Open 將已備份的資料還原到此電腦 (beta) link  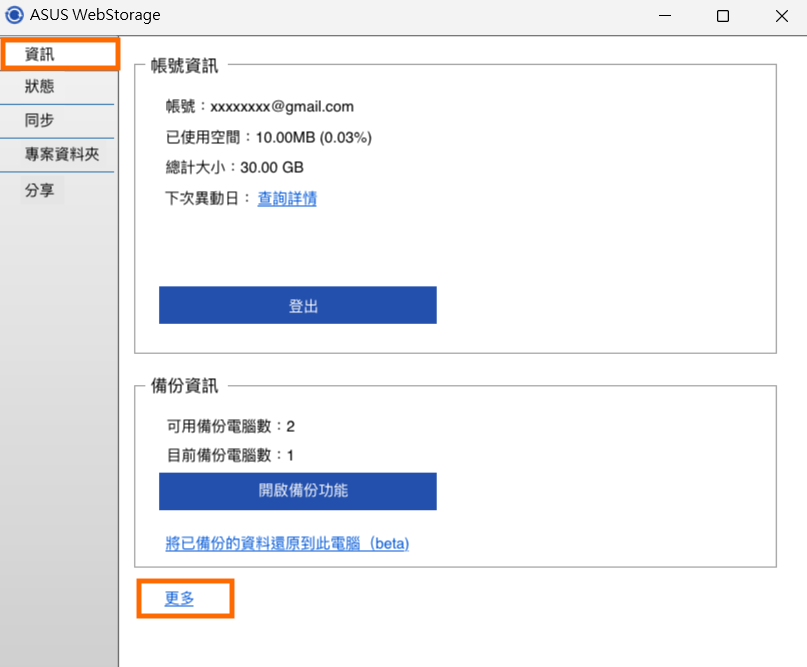(287, 543)
